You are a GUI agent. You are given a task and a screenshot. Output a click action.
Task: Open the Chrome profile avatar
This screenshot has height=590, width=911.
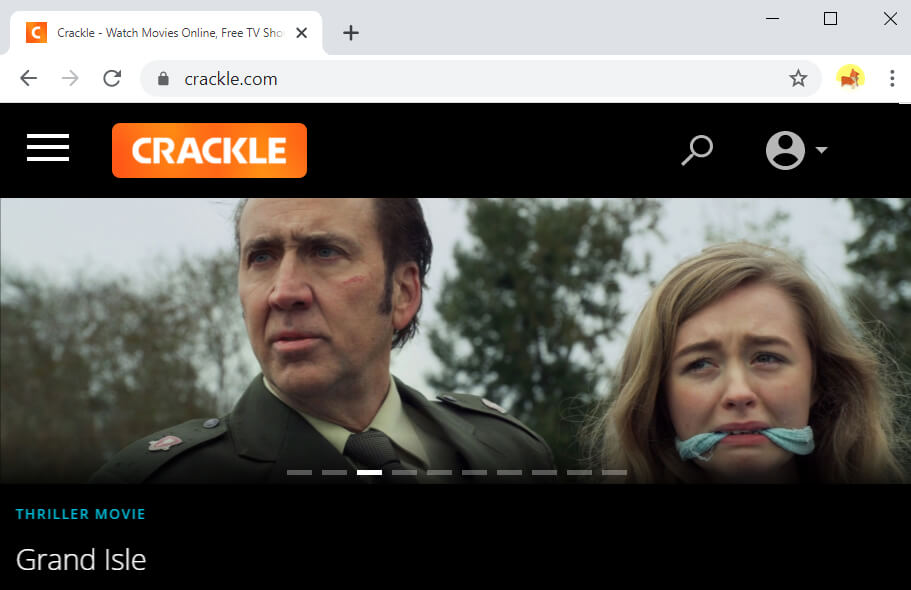point(850,78)
